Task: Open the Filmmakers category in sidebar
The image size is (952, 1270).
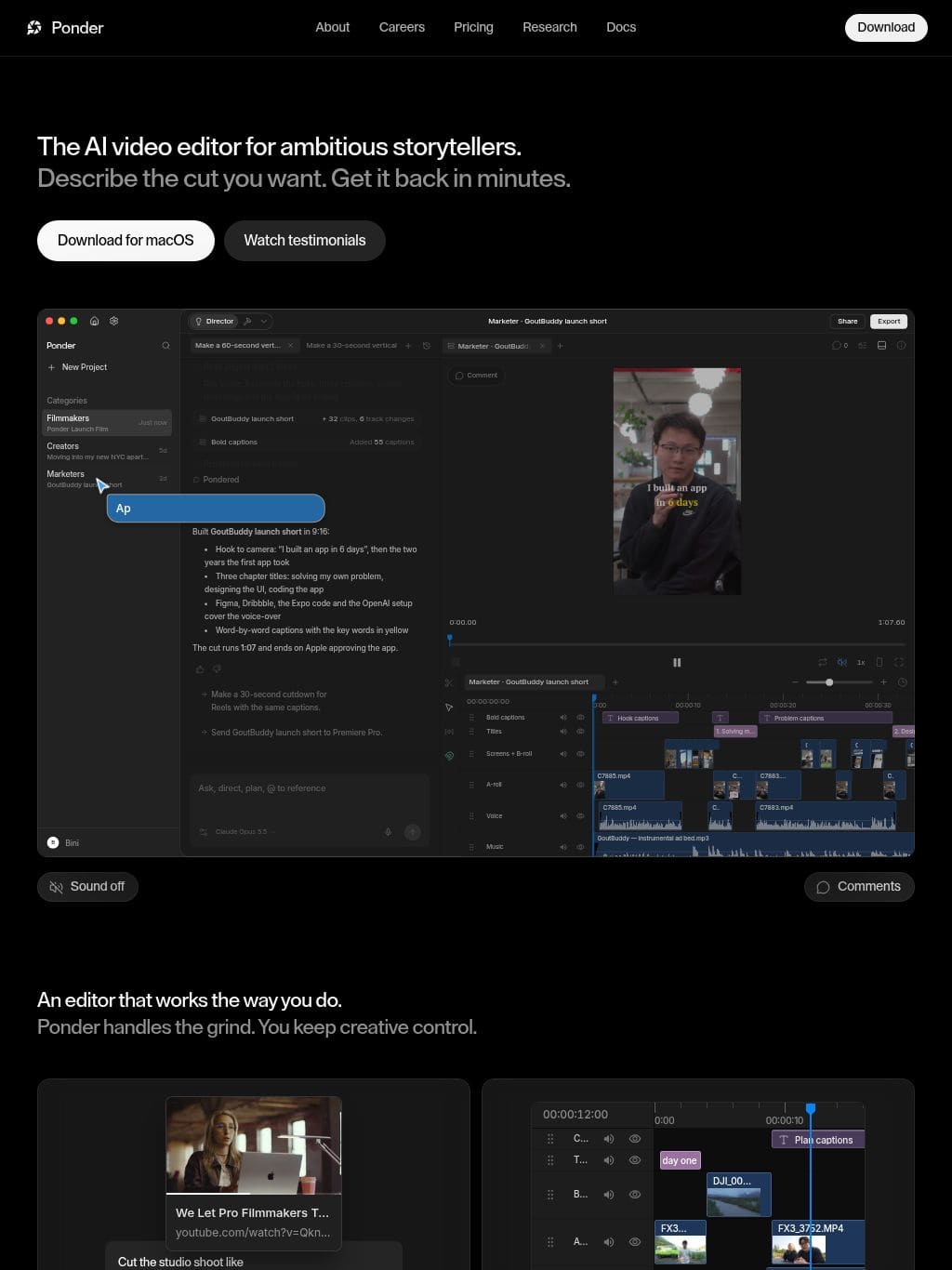Action: [x=107, y=423]
